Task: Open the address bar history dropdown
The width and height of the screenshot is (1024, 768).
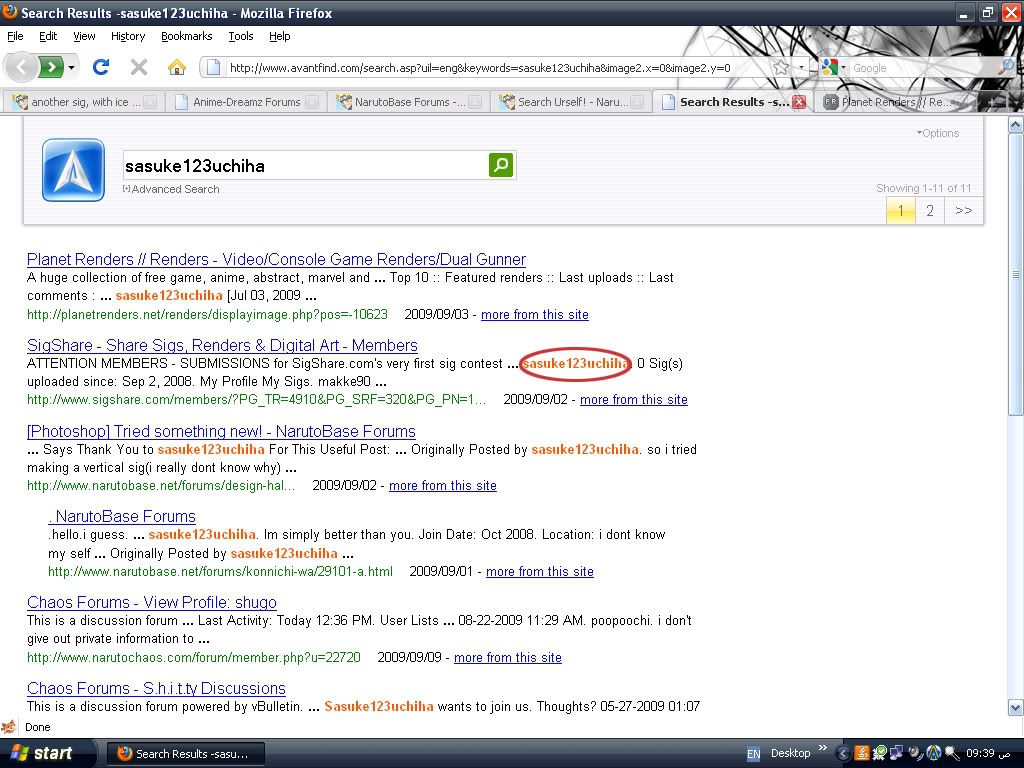Action: point(801,67)
